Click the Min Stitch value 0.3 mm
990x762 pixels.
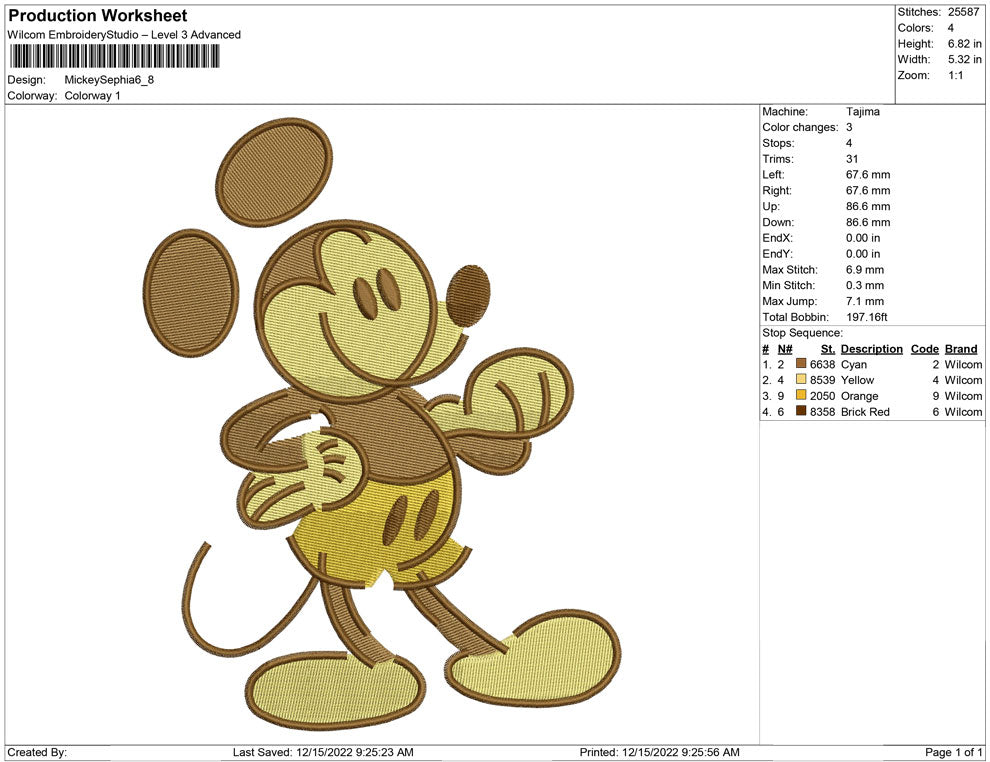(x=865, y=285)
